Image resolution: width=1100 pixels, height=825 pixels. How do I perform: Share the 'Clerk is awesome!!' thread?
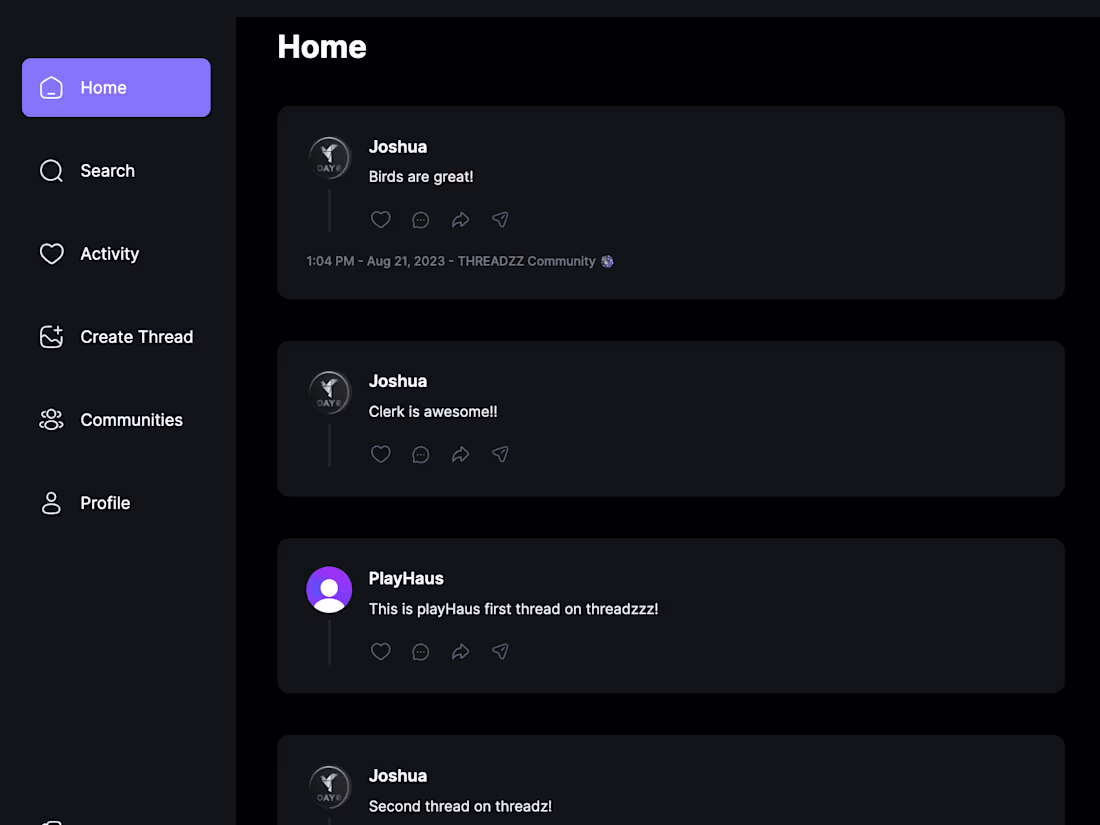tap(500, 454)
